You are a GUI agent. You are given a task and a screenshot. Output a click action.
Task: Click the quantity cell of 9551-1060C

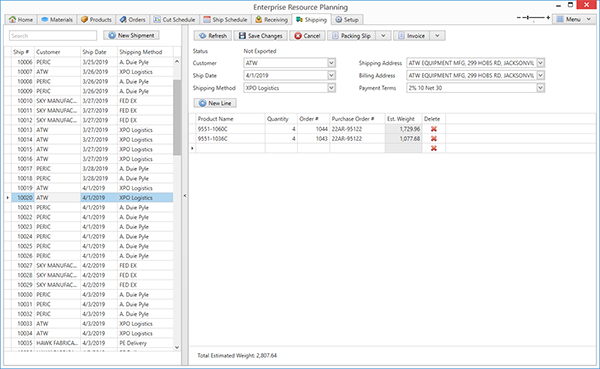tap(281, 129)
